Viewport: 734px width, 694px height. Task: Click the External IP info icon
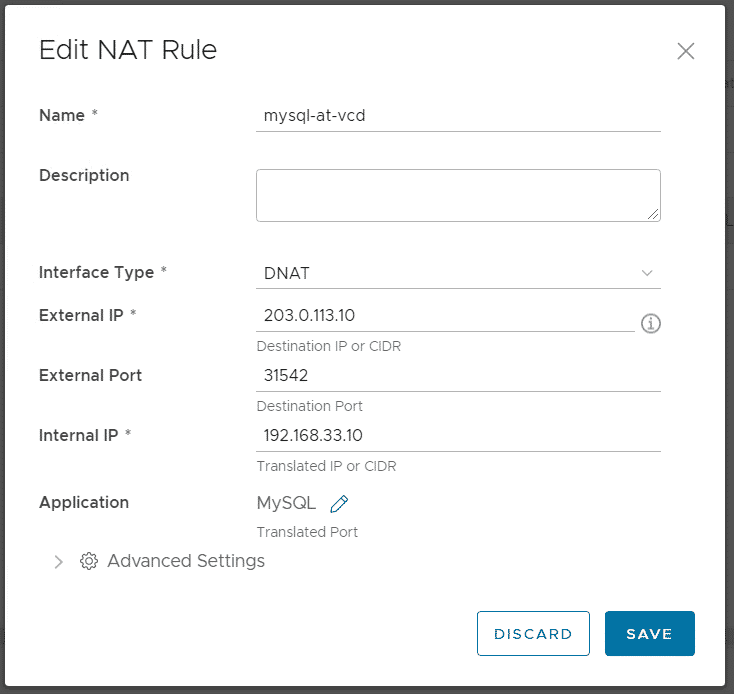pos(651,323)
